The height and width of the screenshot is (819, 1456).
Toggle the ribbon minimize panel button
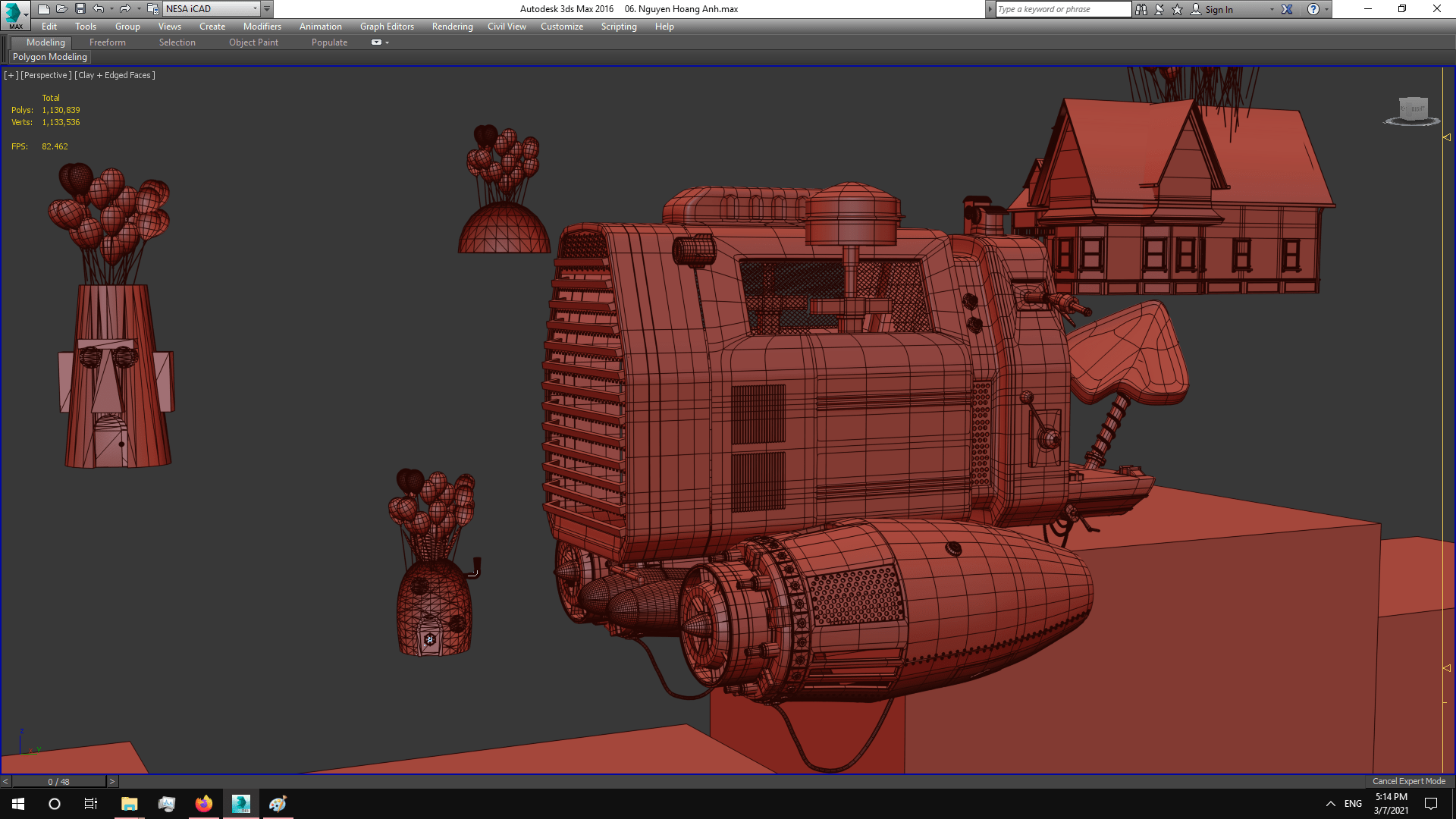(x=376, y=42)
